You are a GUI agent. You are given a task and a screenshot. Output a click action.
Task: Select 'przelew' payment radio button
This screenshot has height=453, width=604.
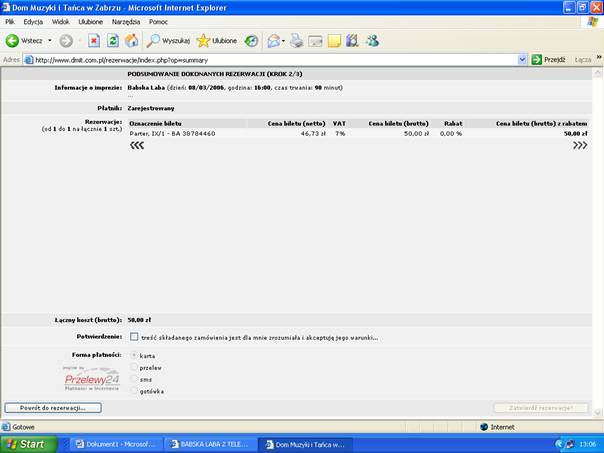click(x=134, y=367)
